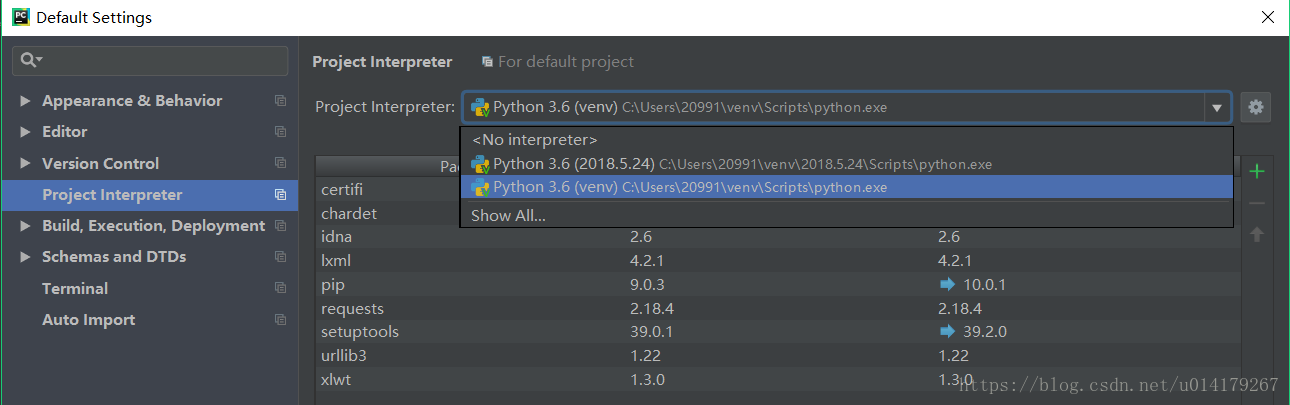Click the project icon beside Auto Import
This screenshot has width=1290, height=405.
280,320
